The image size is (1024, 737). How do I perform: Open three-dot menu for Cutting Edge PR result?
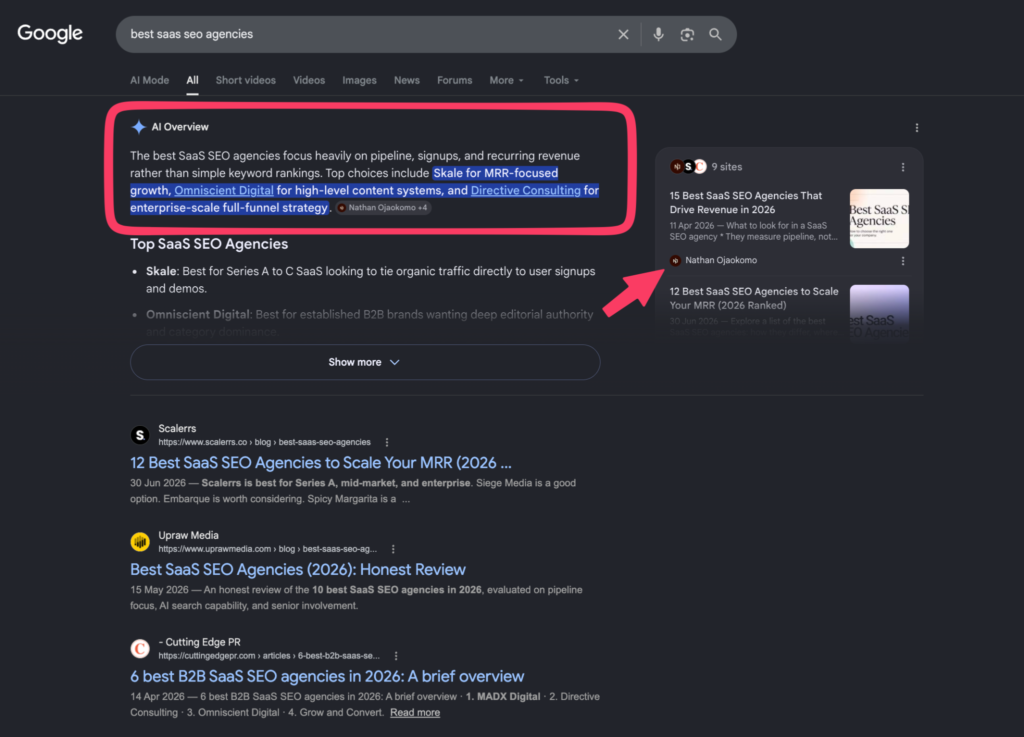coord(396,656)
